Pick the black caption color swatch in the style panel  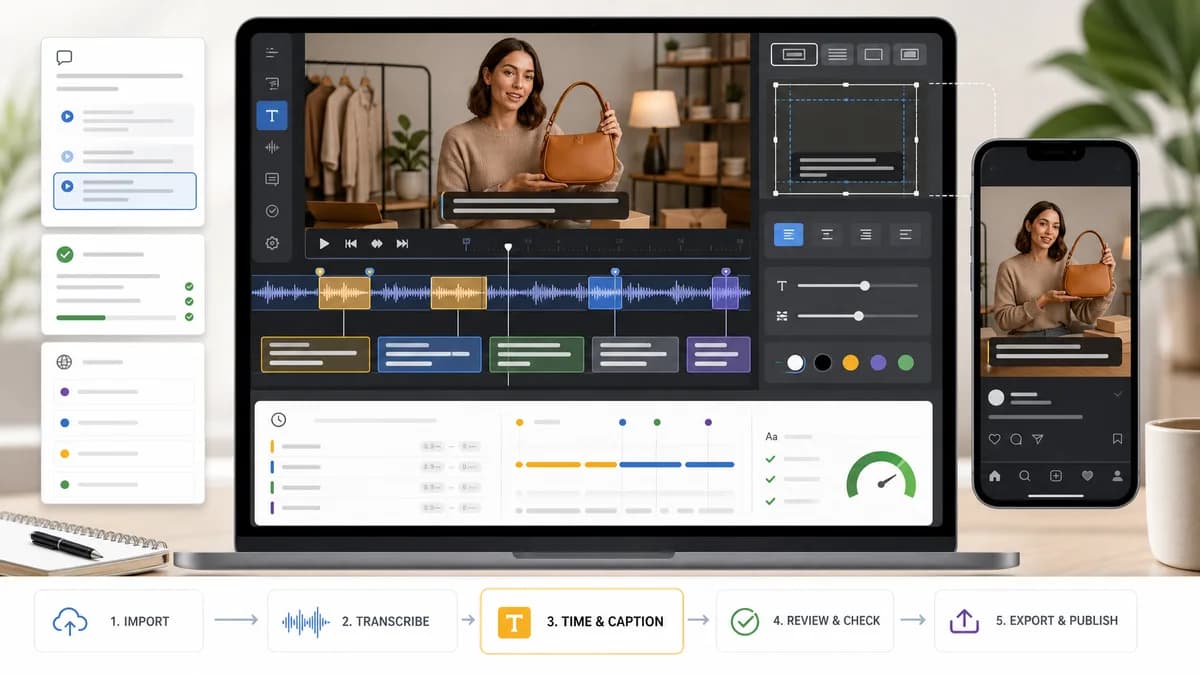click(x=822, y=363)
